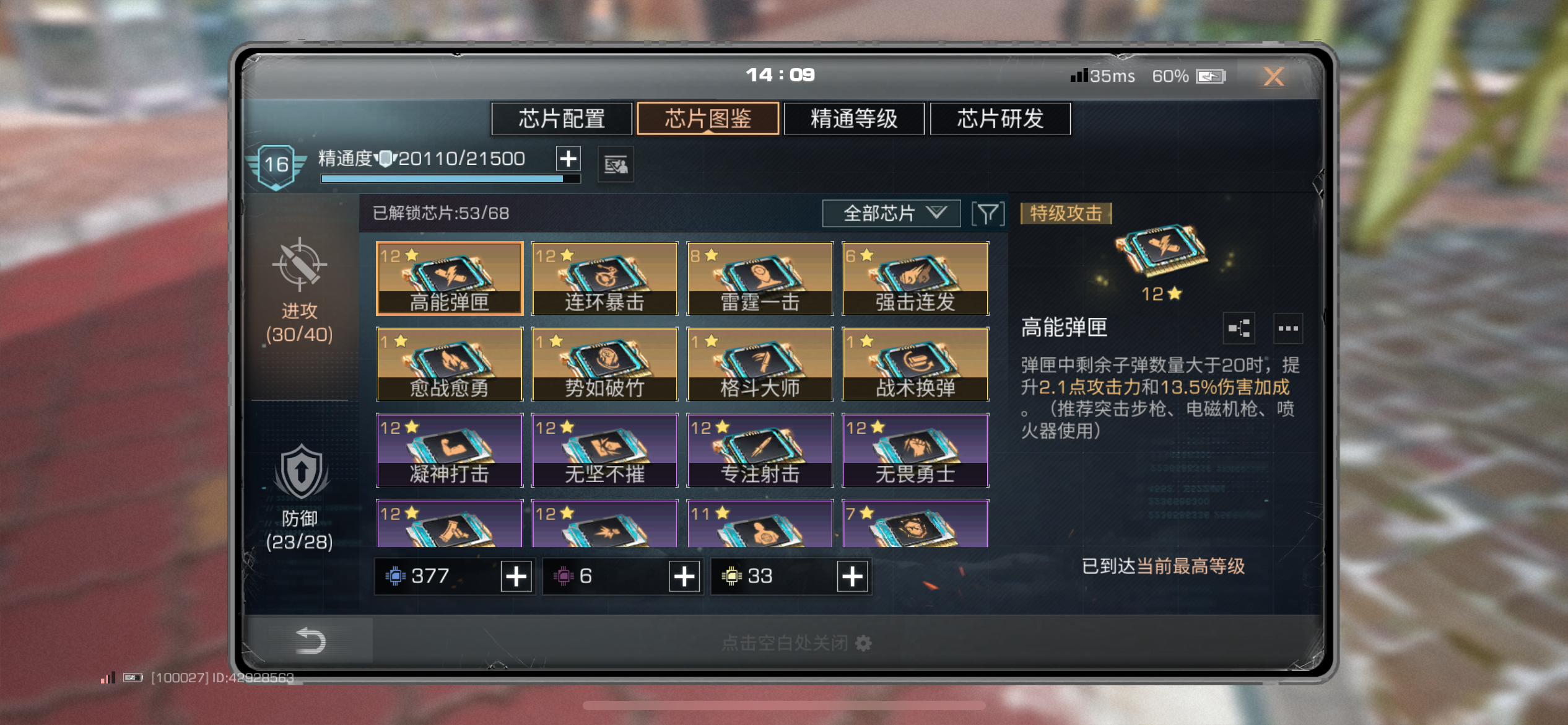The height and width of the screenshot is (725, 1568).
Task: Open the filter funnel icon
Action: point(988,214)
